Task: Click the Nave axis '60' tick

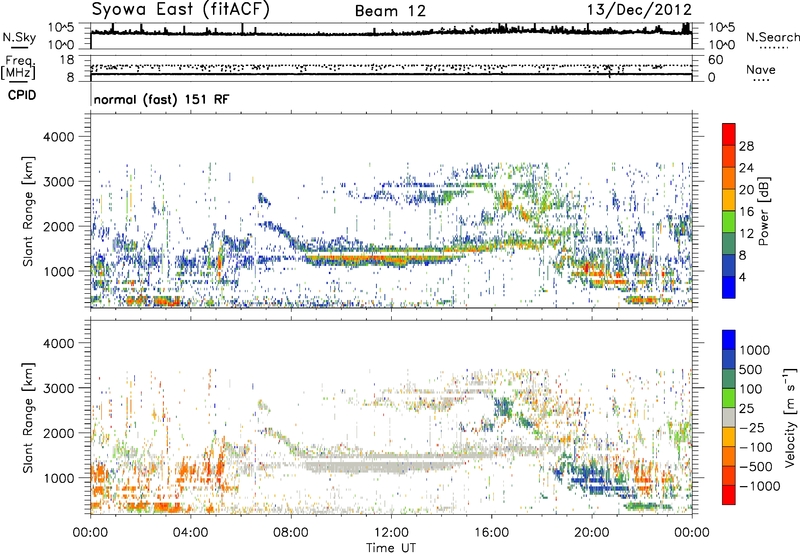Action: pyautogui.click(x=716, y=60)
